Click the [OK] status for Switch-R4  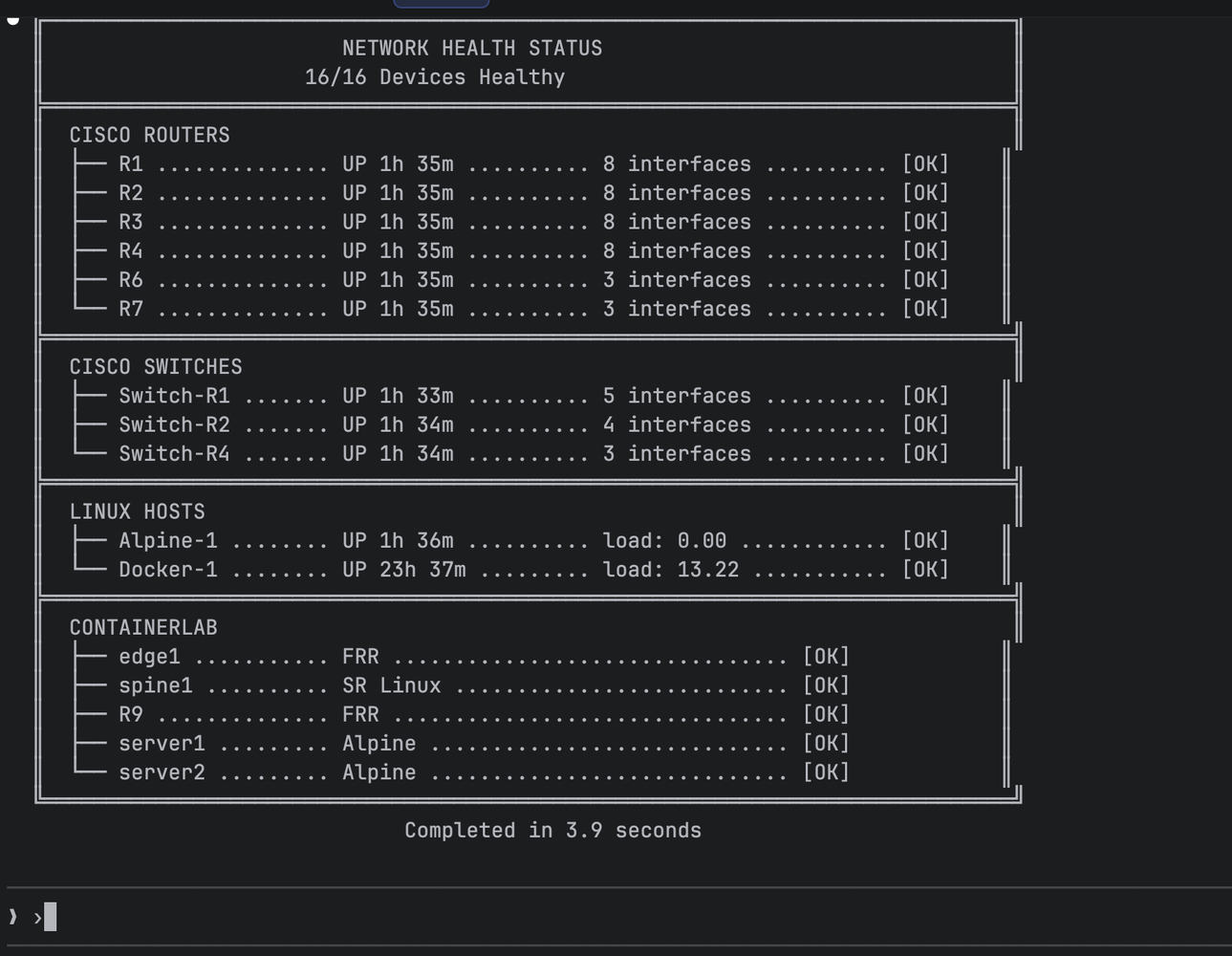tap(925, 454)
